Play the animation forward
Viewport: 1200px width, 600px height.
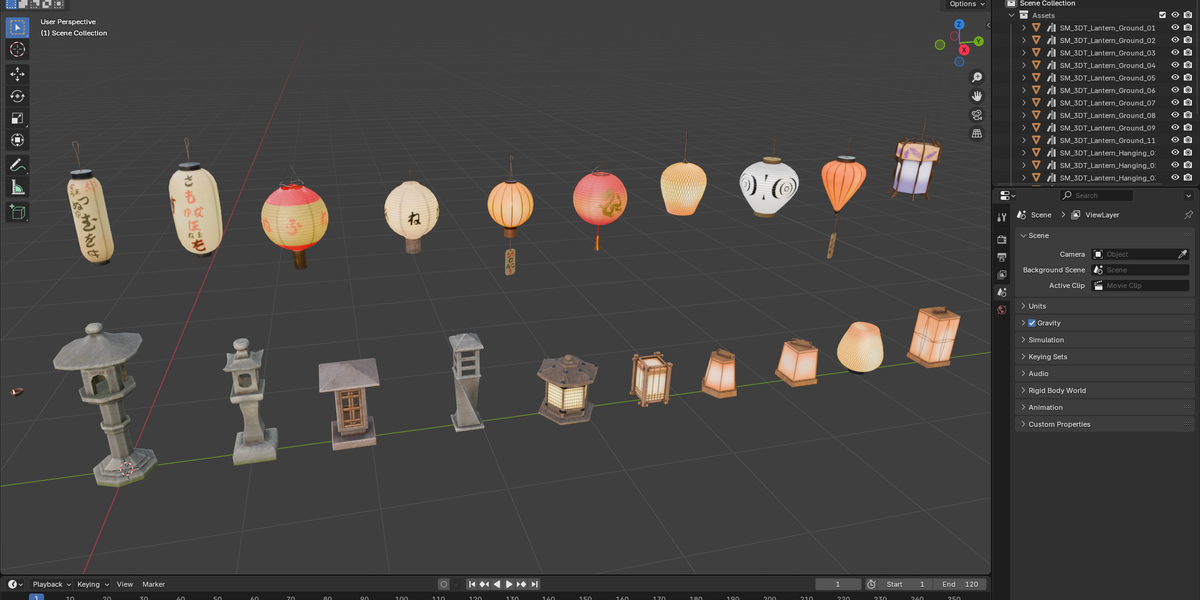[509, 584]
